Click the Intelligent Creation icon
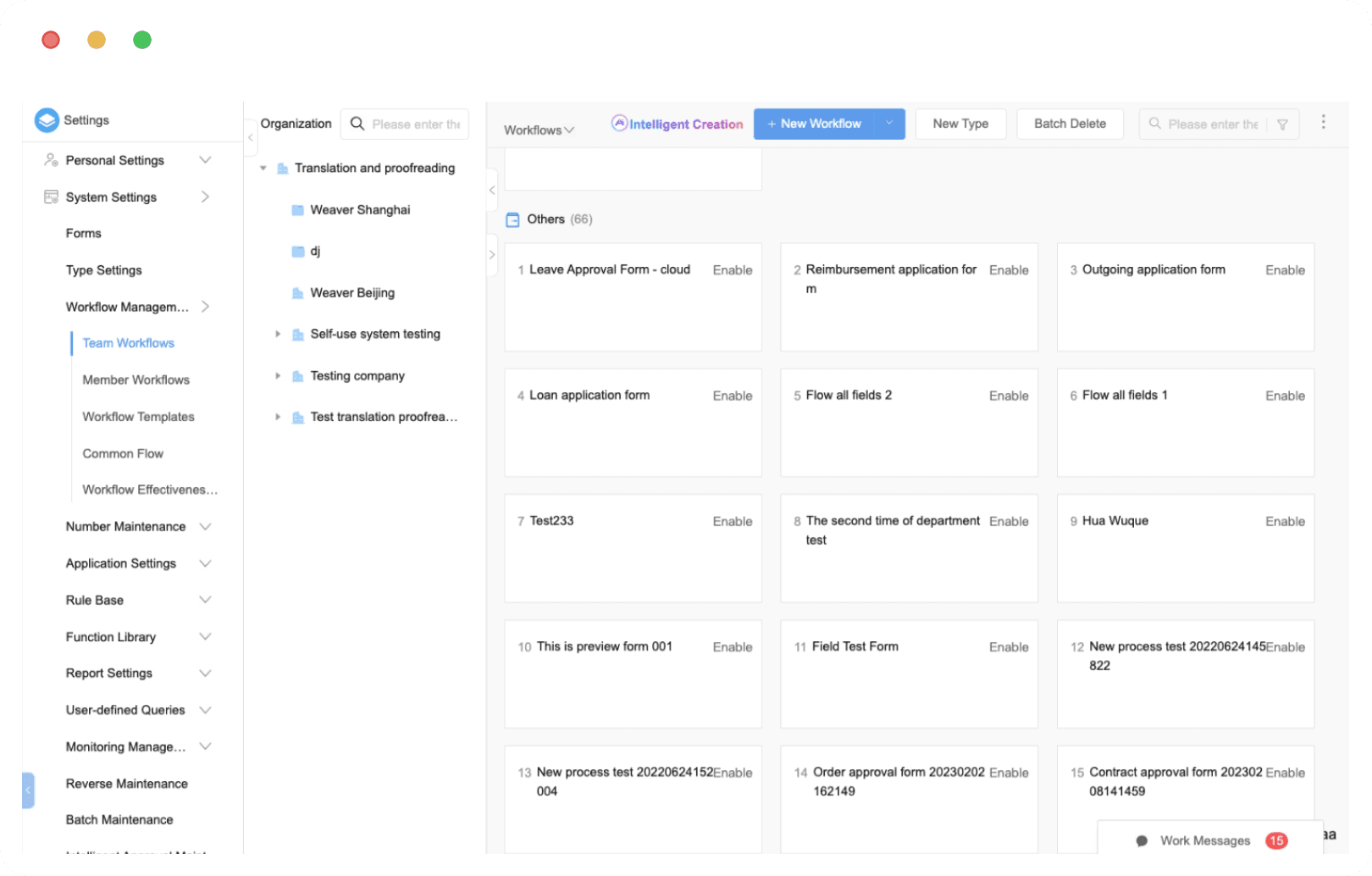Screen dimensions: 1372x876 coord(619,123)
